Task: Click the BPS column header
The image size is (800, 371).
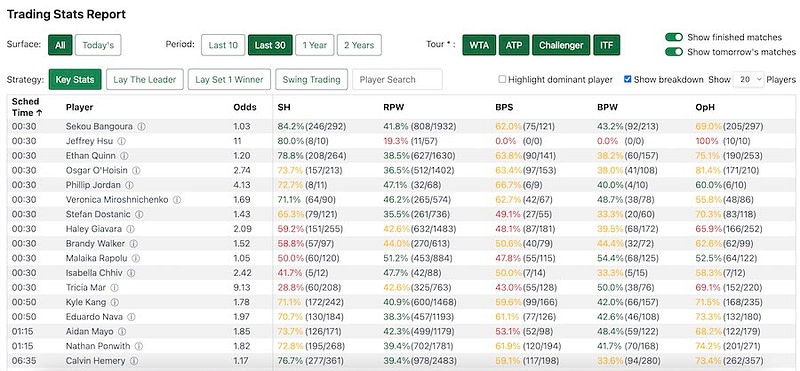Action: click(x=504, y=107)
